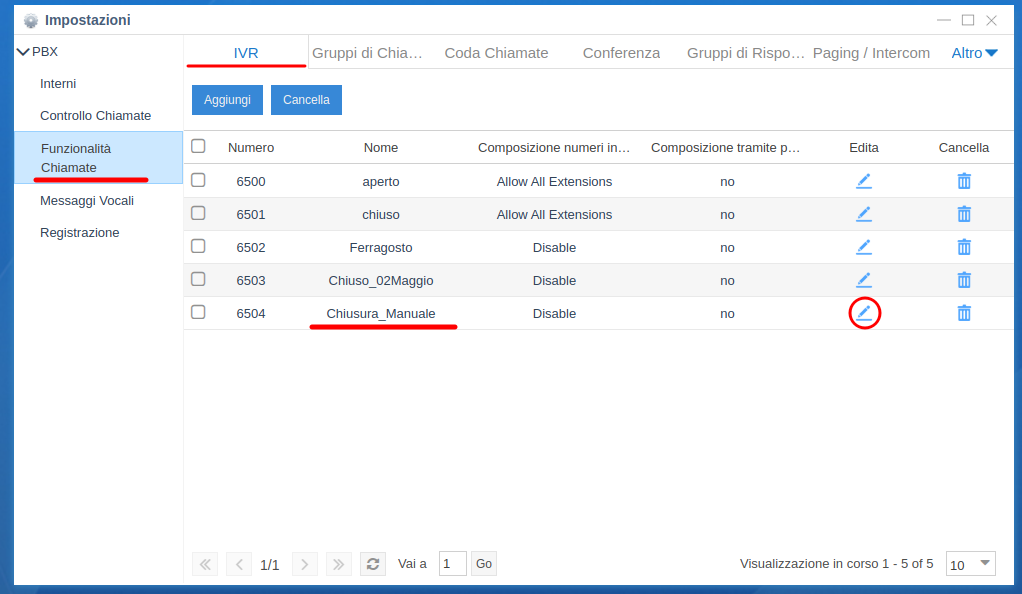Maximize the Impostazioni window
The image size is (1022, 594).
[x=968, y=20]
